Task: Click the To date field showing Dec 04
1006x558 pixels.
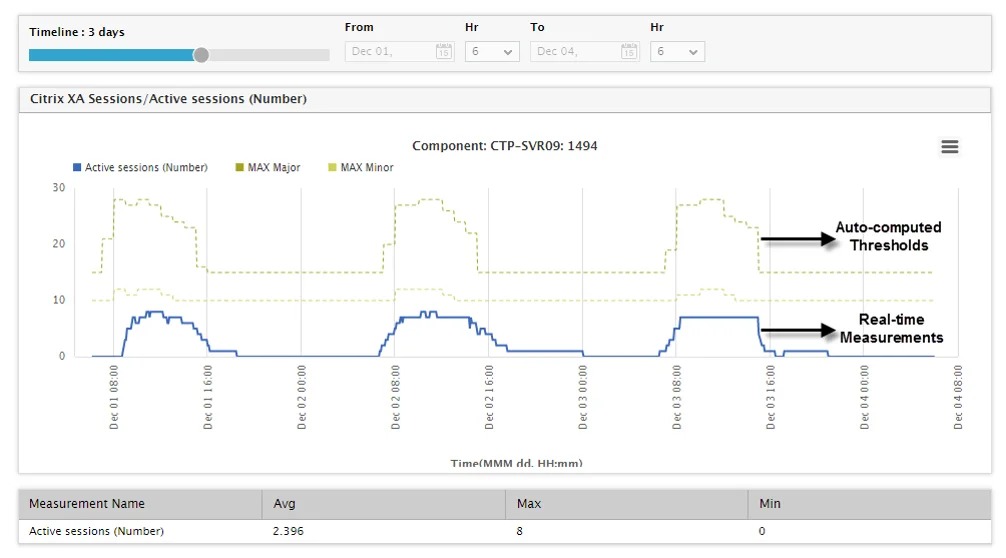Action: point(585,51)
